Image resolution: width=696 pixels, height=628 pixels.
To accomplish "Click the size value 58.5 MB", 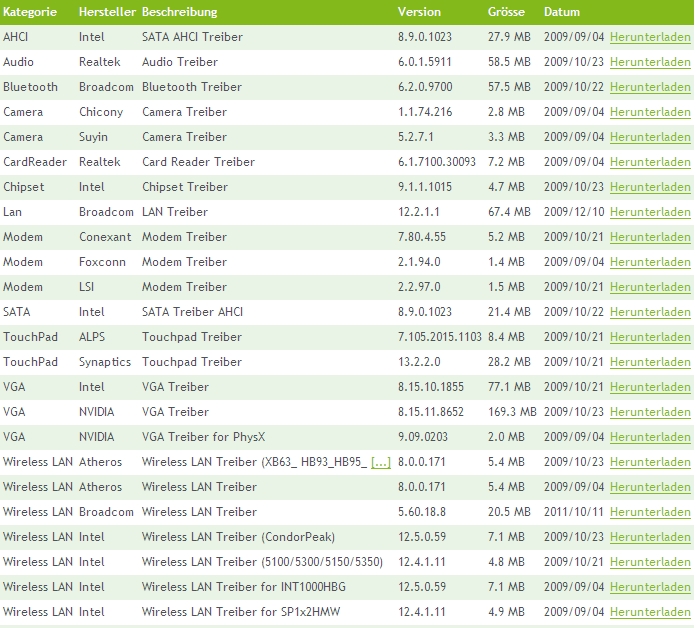I will (509, 62).
